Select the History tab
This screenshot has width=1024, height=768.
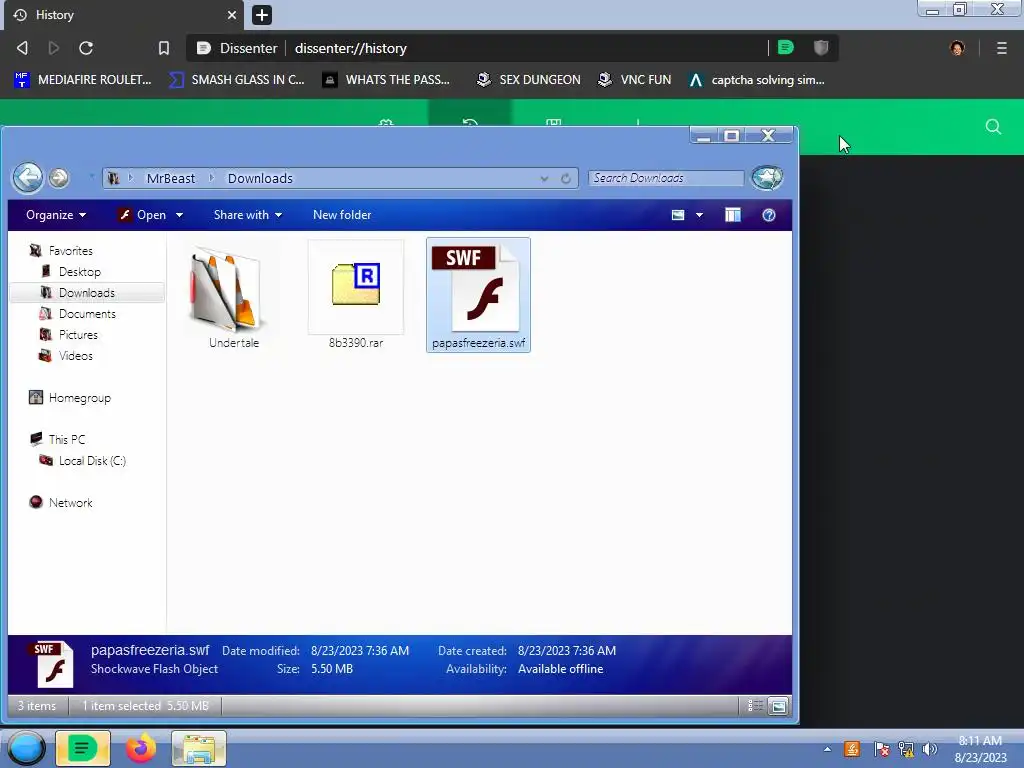pos(124,15)
